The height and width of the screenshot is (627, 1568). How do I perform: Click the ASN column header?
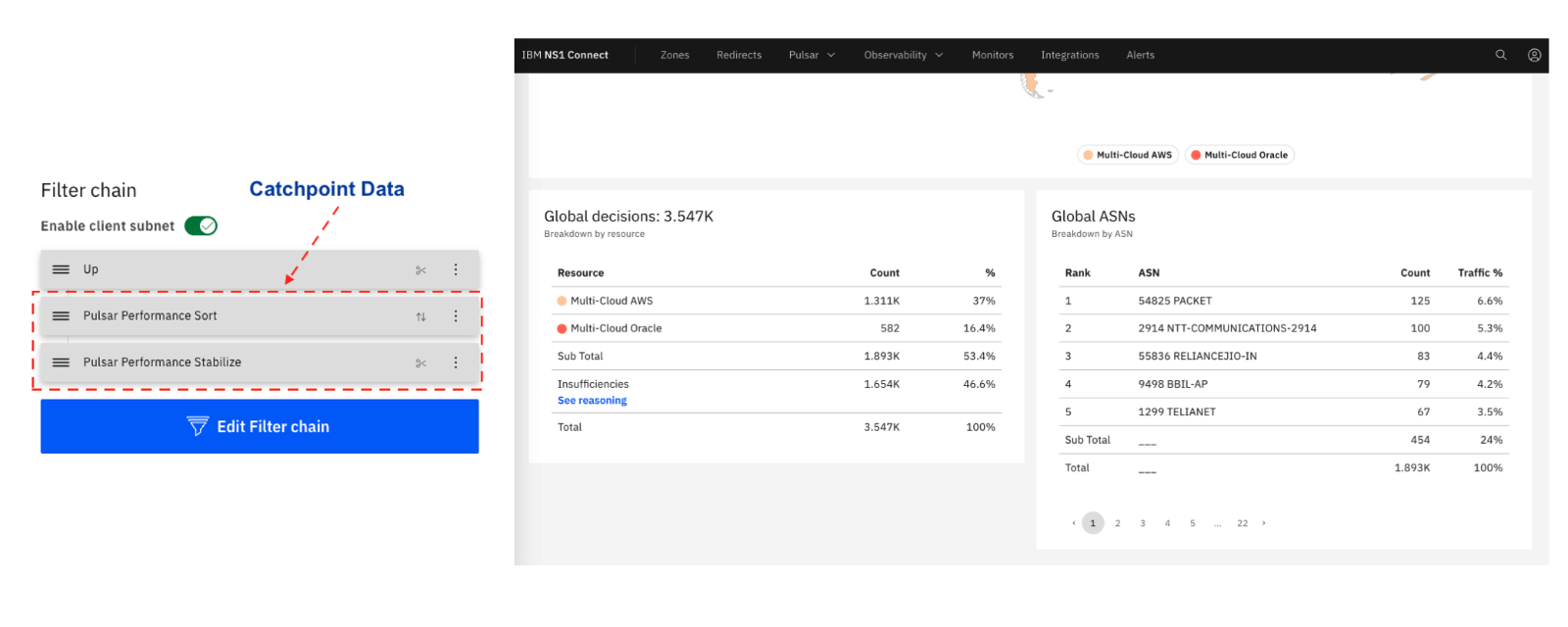1149,273
